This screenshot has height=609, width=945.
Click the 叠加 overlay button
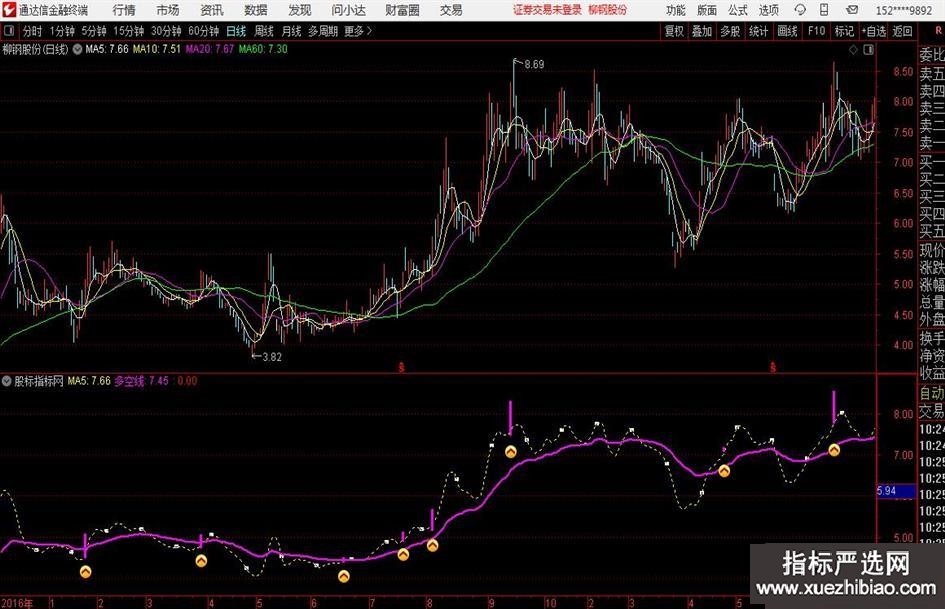702,31
